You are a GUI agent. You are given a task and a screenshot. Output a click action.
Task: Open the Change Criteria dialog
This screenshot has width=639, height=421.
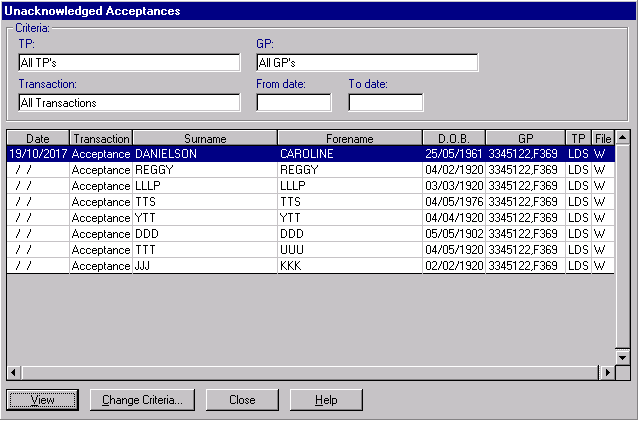pos(142,400)
